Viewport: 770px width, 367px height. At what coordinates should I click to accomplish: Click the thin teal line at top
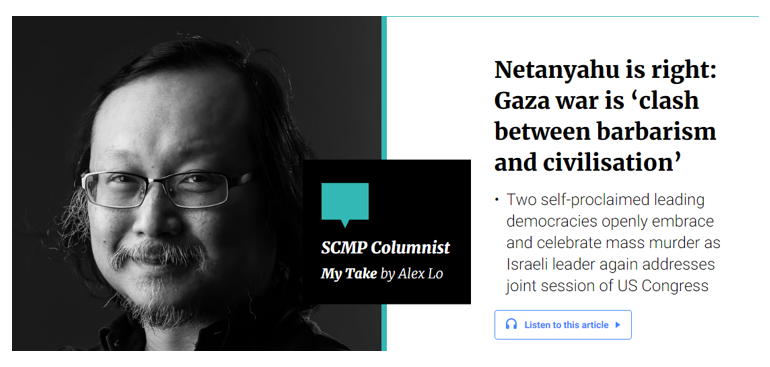573,17
